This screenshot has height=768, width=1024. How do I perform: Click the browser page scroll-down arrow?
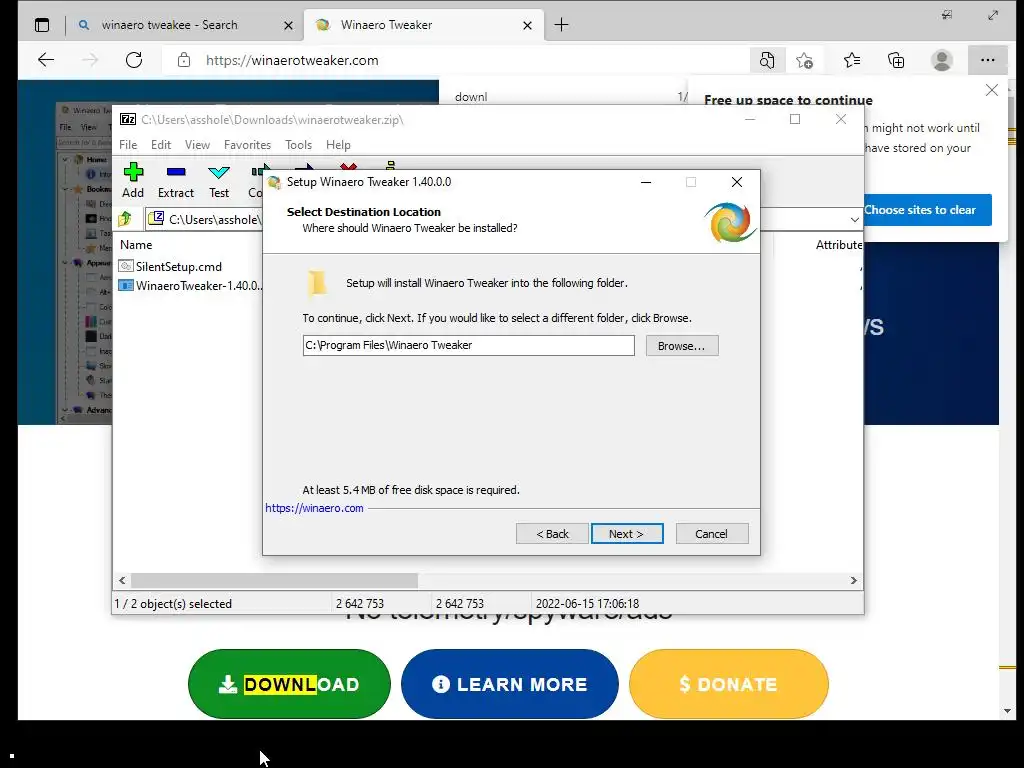pos(1007,711)
